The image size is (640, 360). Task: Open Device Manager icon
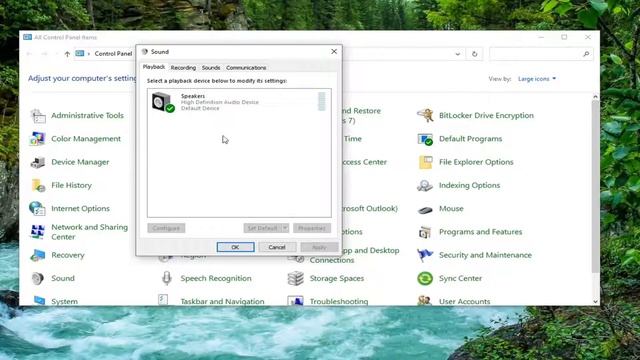38,162
